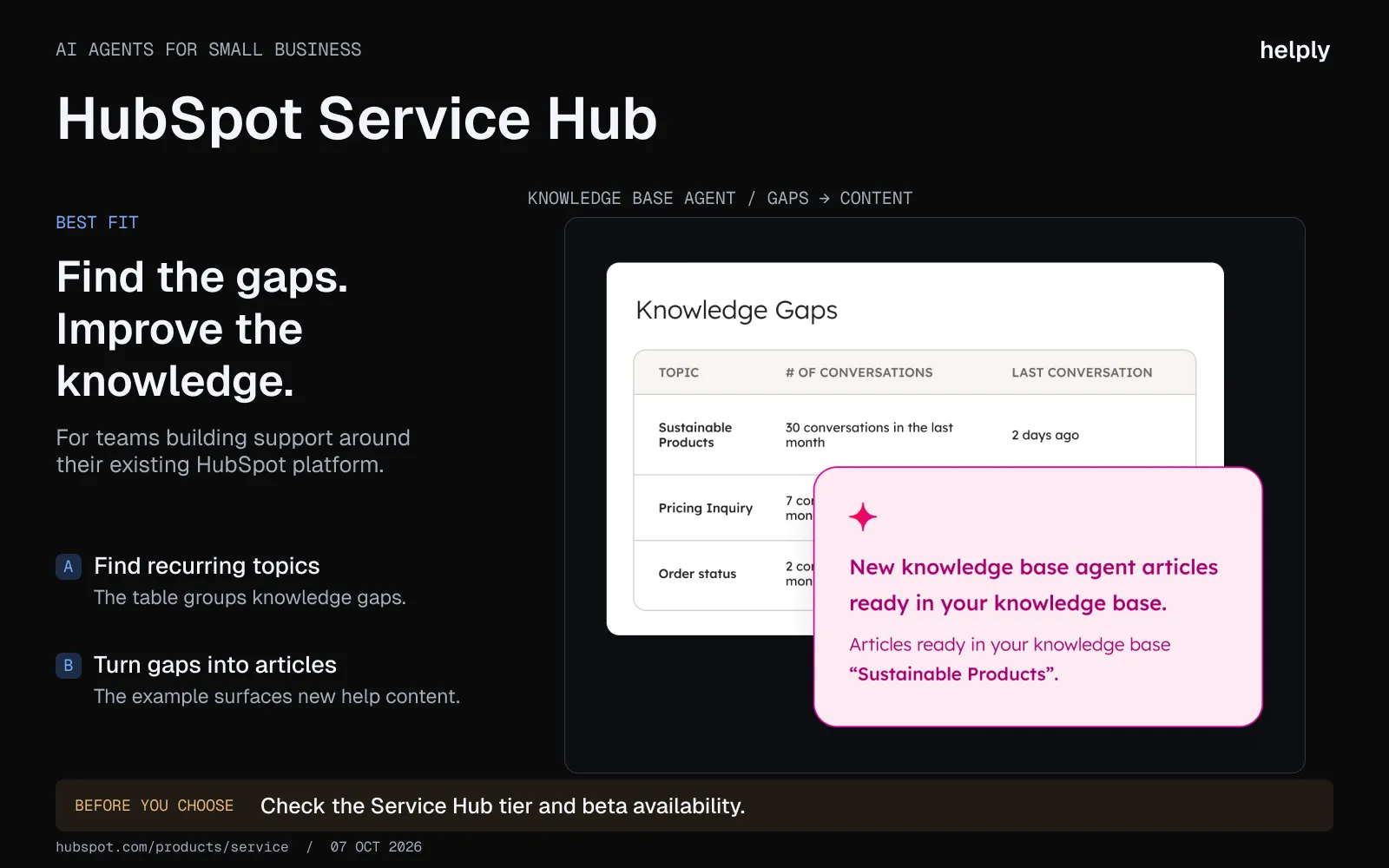Image resolution: width=1389 pixels, height=868 pixels.
Task: Click 'Check the Service Hub tier' note
Action: (x=503, y=806)
